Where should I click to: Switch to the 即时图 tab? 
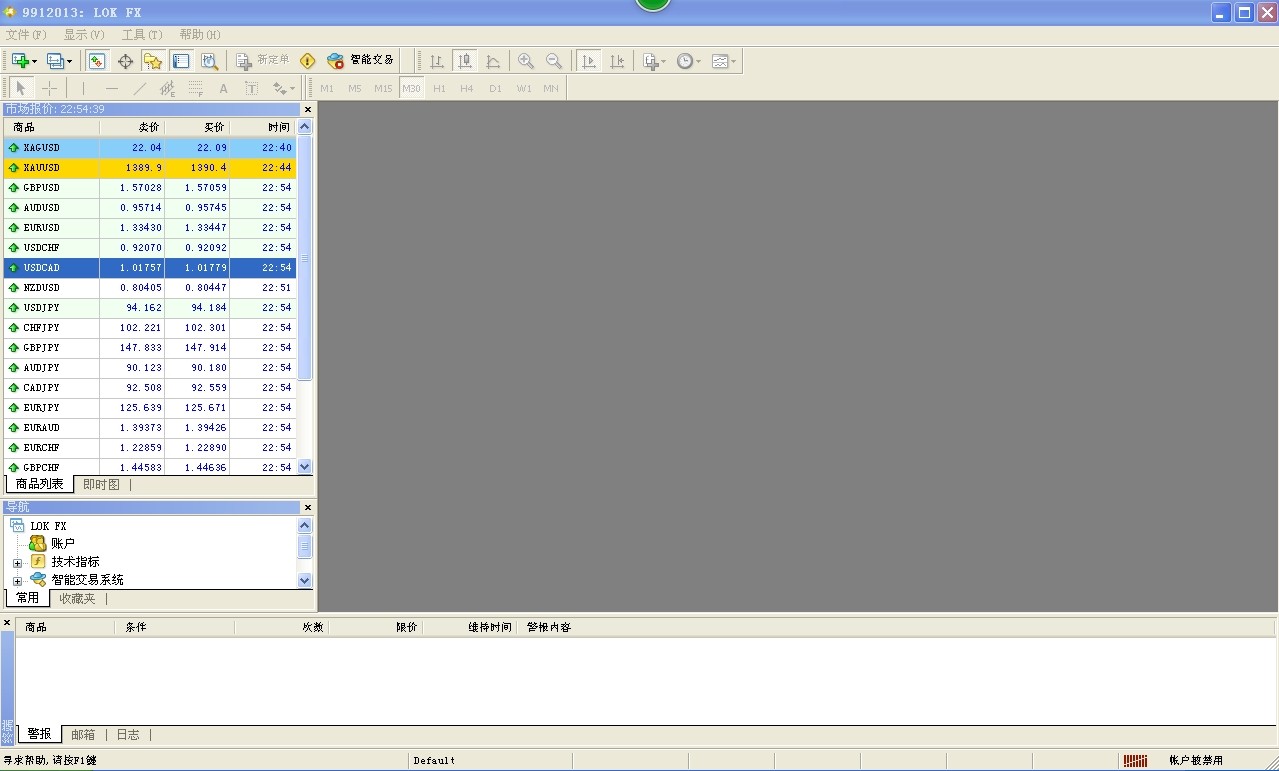coord(101,484)
